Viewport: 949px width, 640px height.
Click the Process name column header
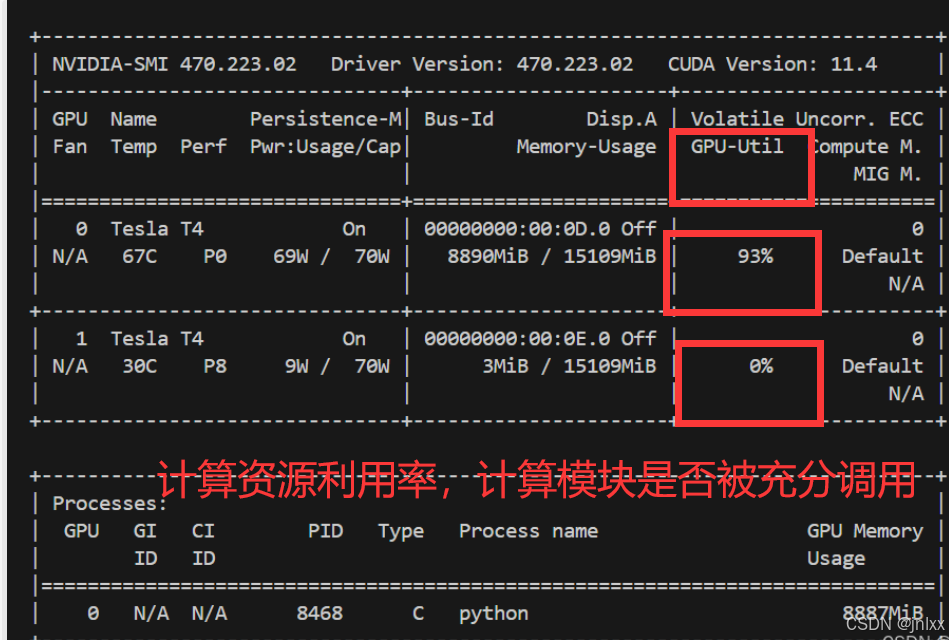(x=528, y=531)
